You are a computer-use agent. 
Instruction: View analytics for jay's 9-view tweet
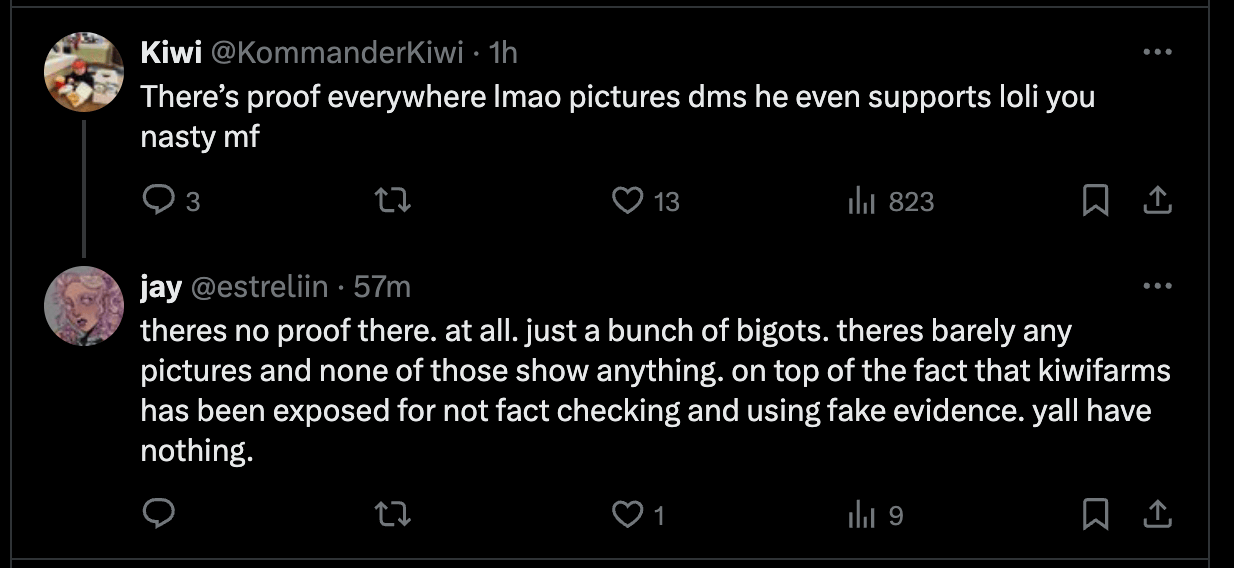pos(861,514)
